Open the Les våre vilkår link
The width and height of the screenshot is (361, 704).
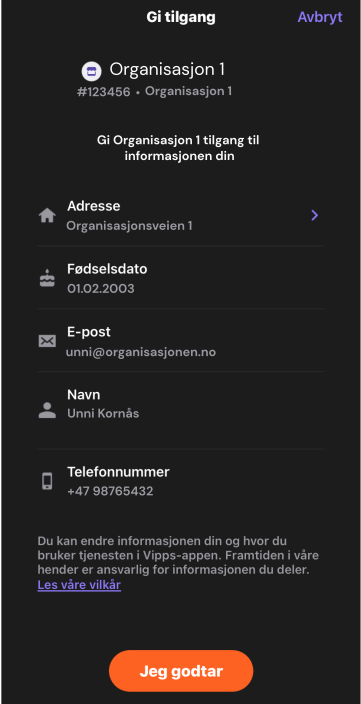79,585
